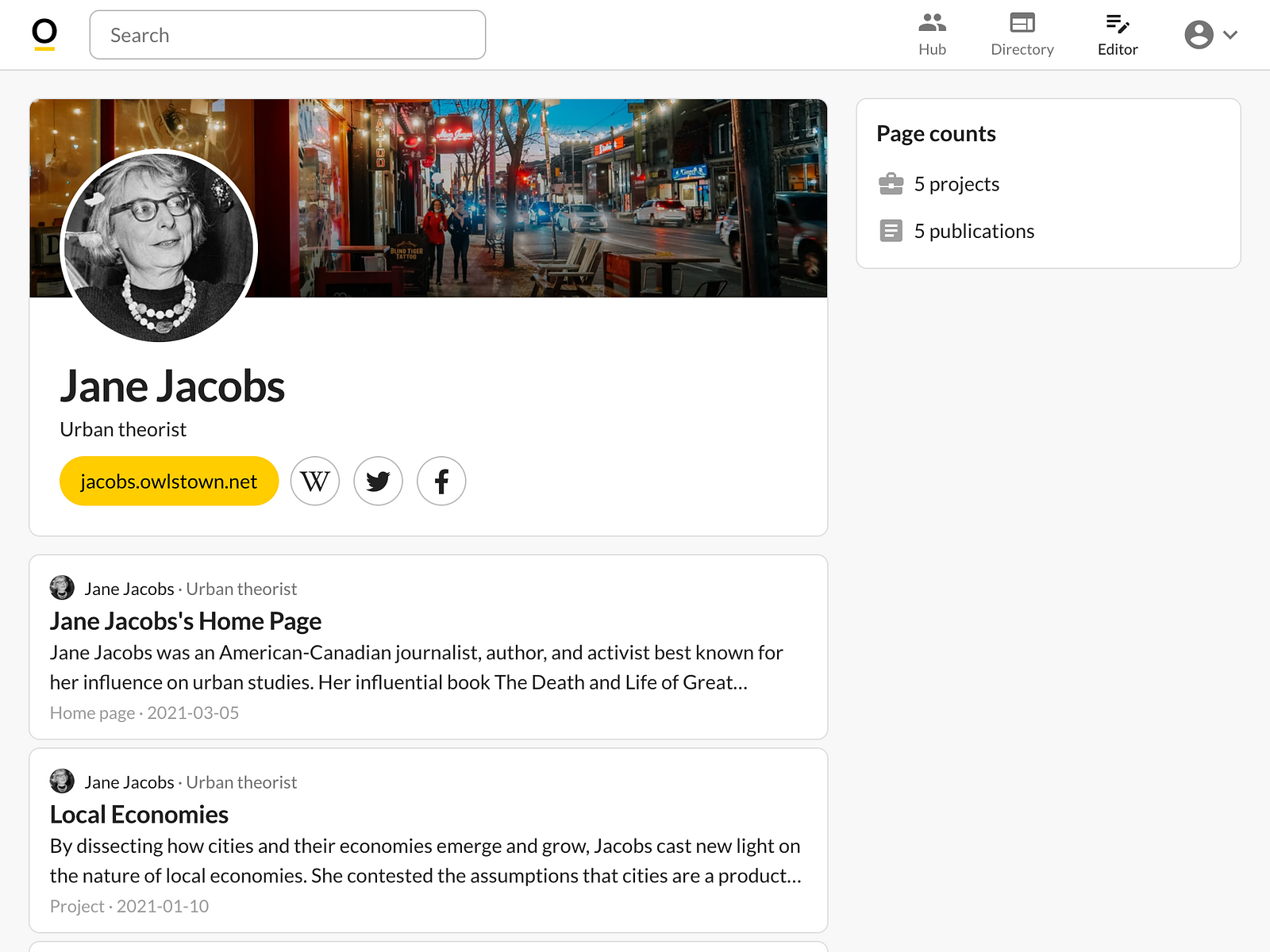Viewport: 1270px width, 952px height.
Task: Click the user account avatar icon
Action: [1199, 35]
